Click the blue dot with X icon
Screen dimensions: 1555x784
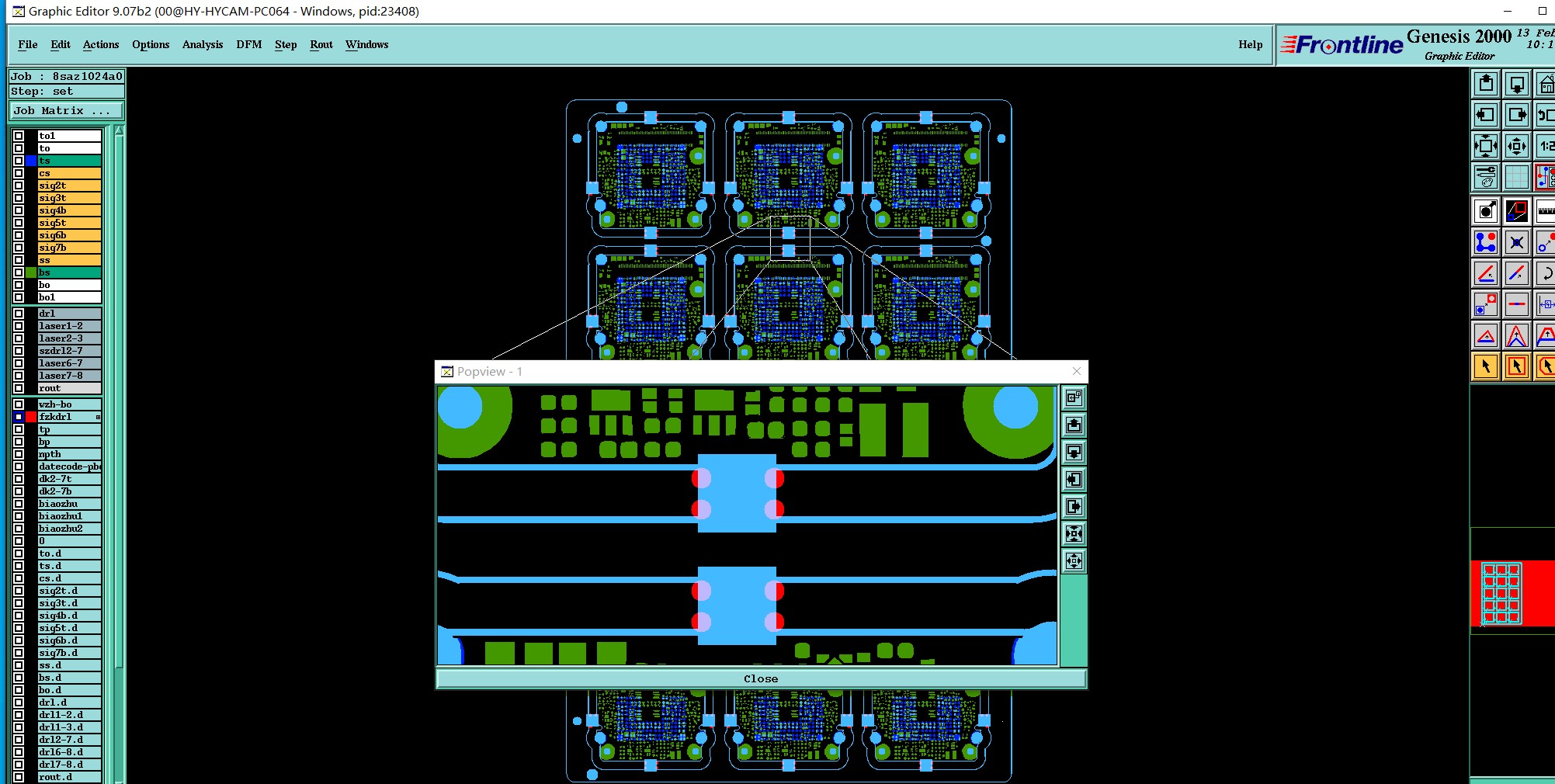1517,242
